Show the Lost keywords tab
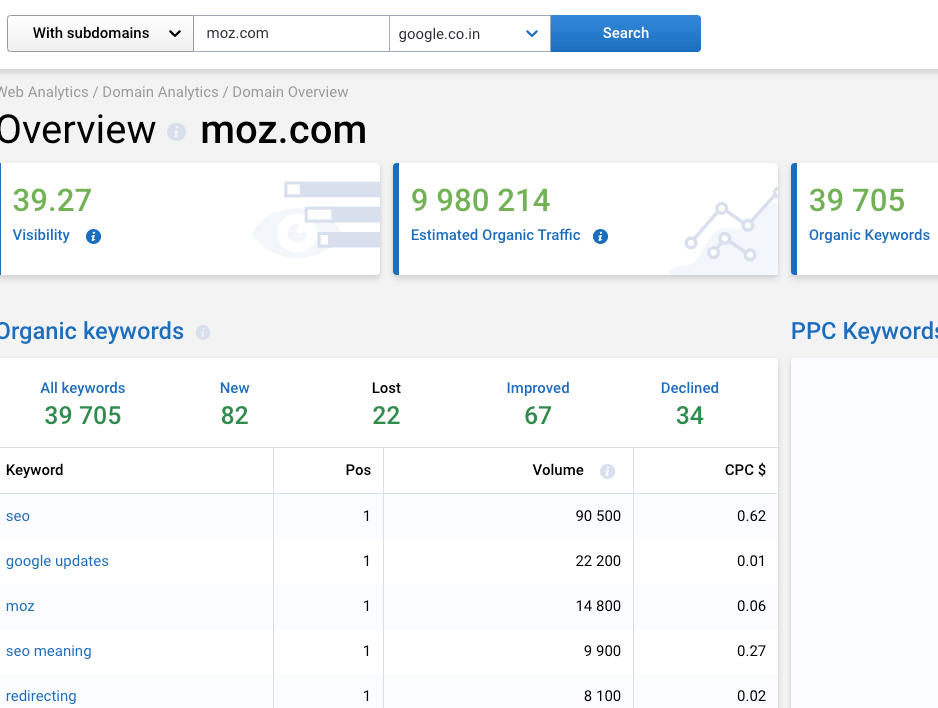This screenshot has height=708, width=938. point(386,403)
